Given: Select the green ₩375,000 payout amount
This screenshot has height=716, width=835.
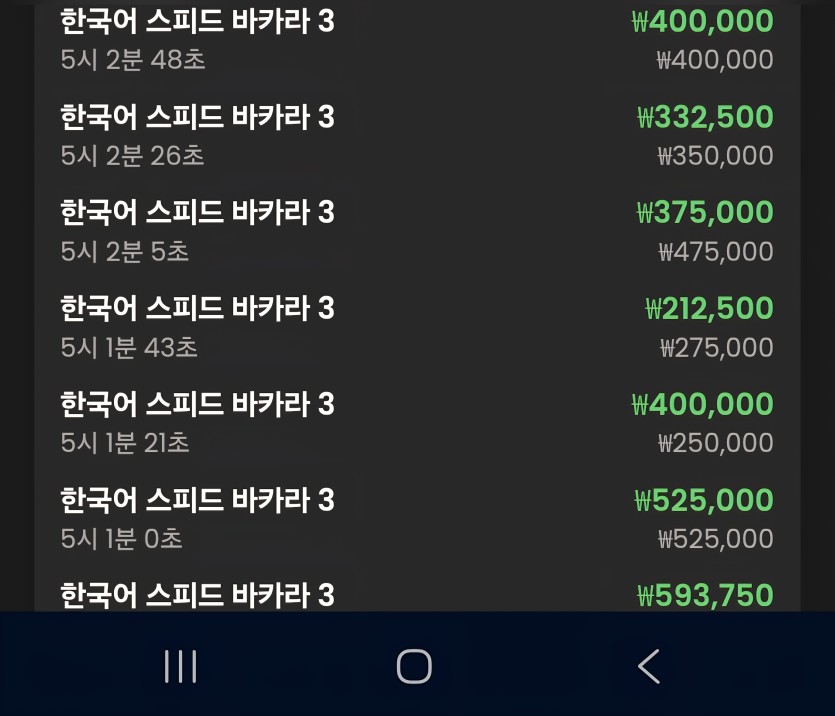Looking at the screenshot, I should pyautogui.click(x=705, y=212).
